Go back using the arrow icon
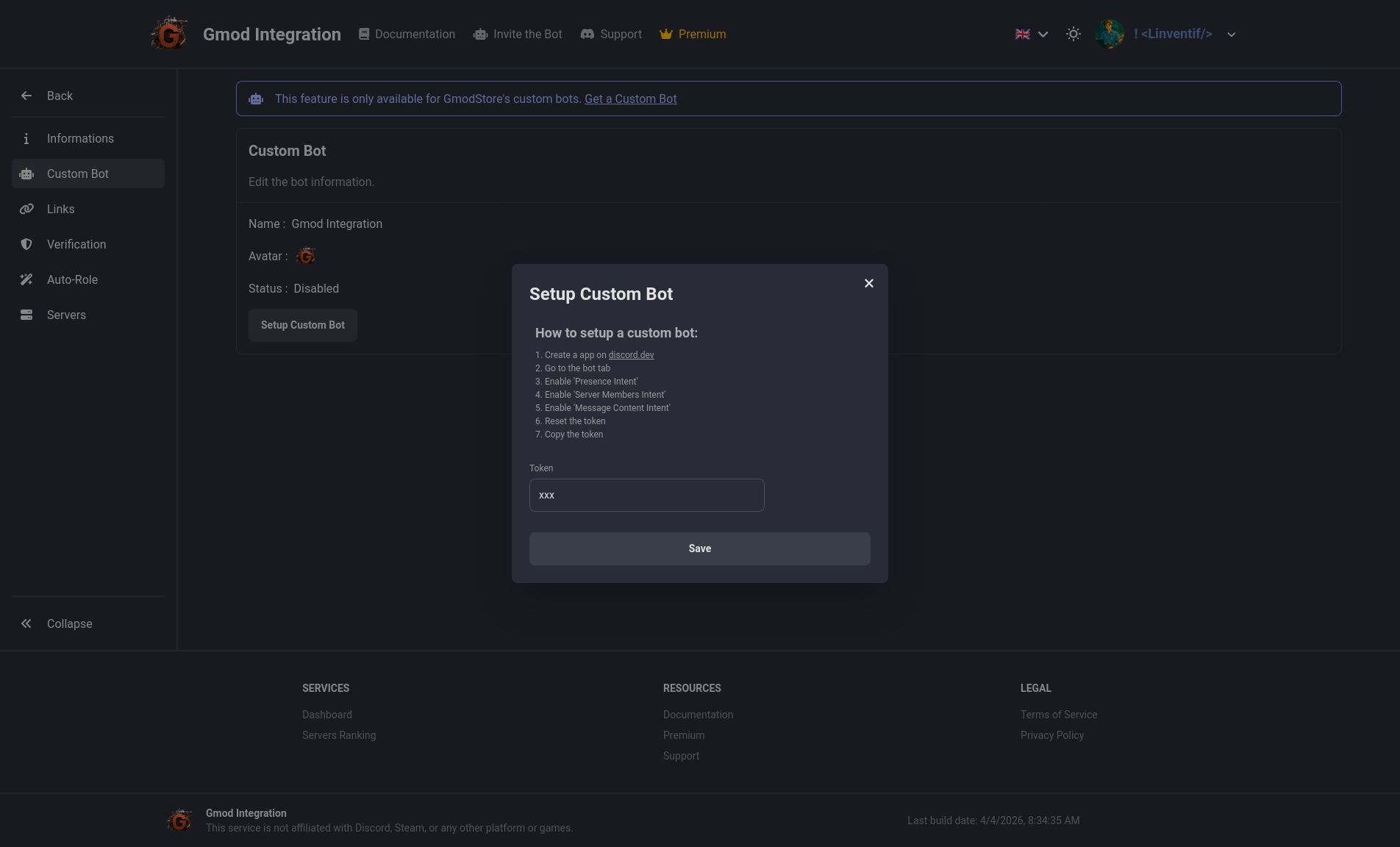 (26, 96)
